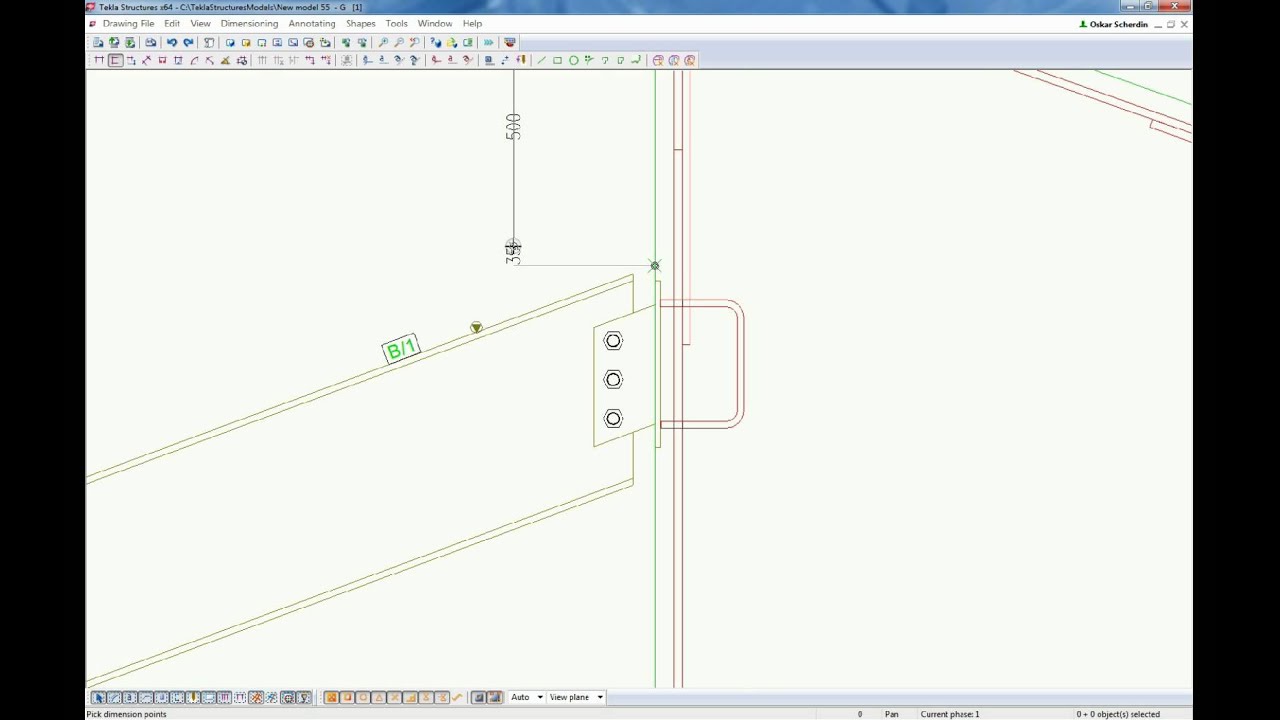
Task: Click the Pick dimension points status message
Action: tap(126, 714)
